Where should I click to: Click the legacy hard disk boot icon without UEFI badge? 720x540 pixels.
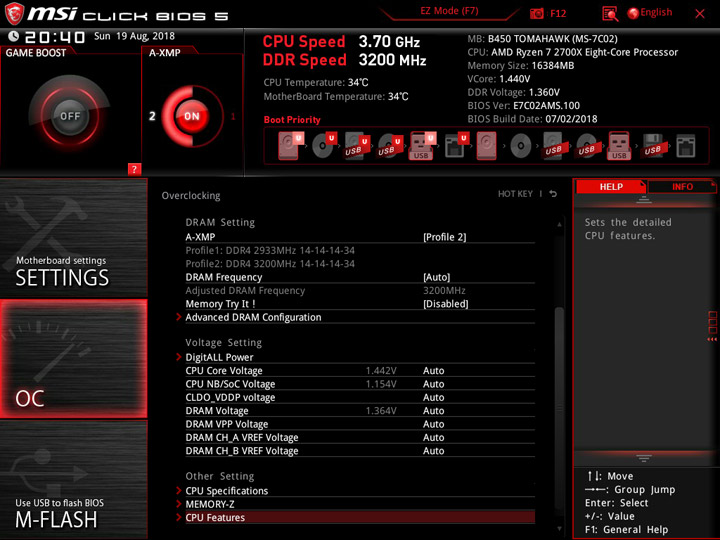click(486, 146)
